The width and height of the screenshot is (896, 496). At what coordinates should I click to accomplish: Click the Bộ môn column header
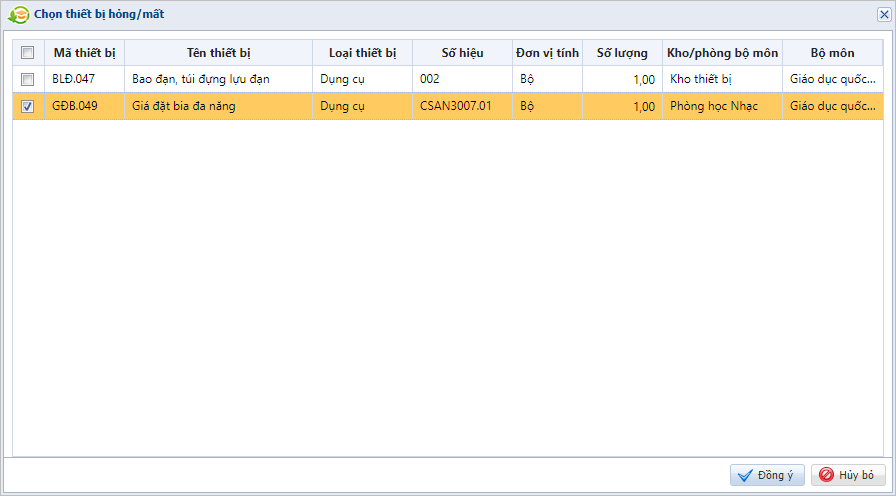(x=833, y=53)
